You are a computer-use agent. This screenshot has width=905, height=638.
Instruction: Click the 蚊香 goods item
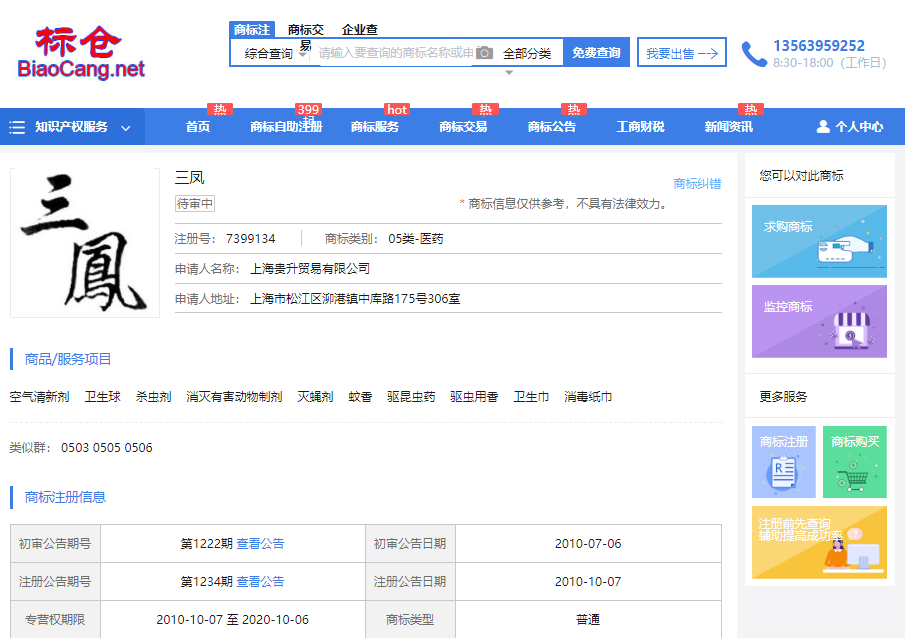point(360,397)
